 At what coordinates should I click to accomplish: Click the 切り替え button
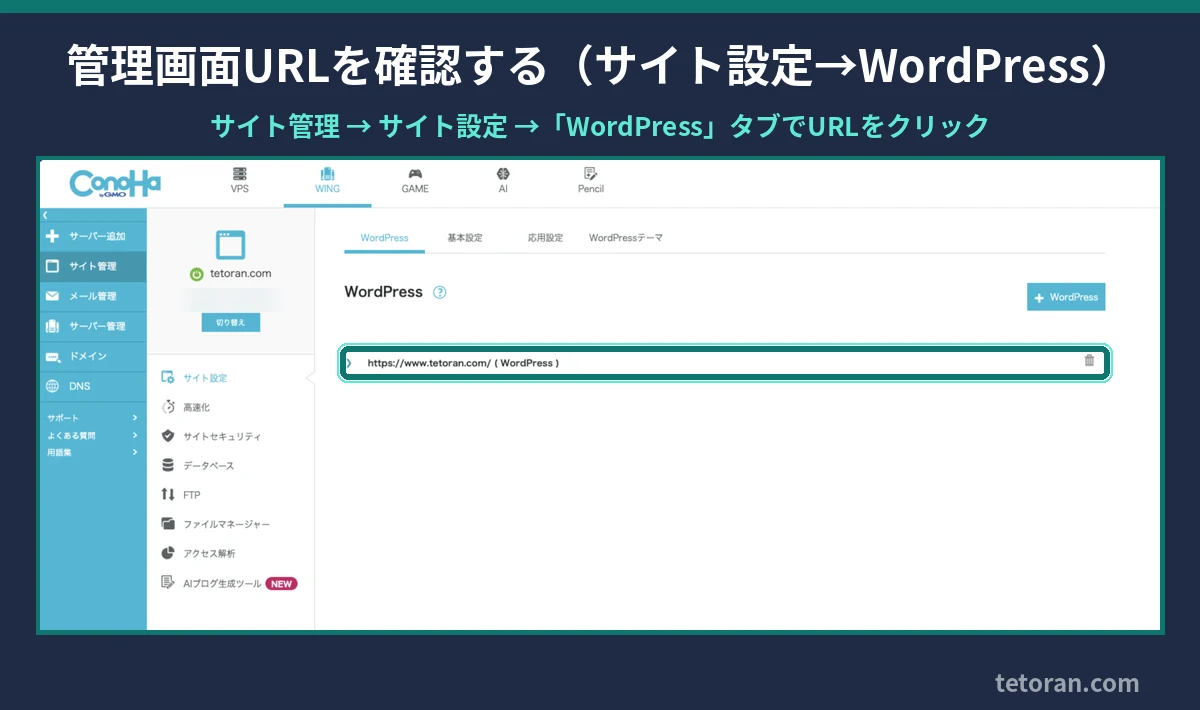tap(230, 322)
